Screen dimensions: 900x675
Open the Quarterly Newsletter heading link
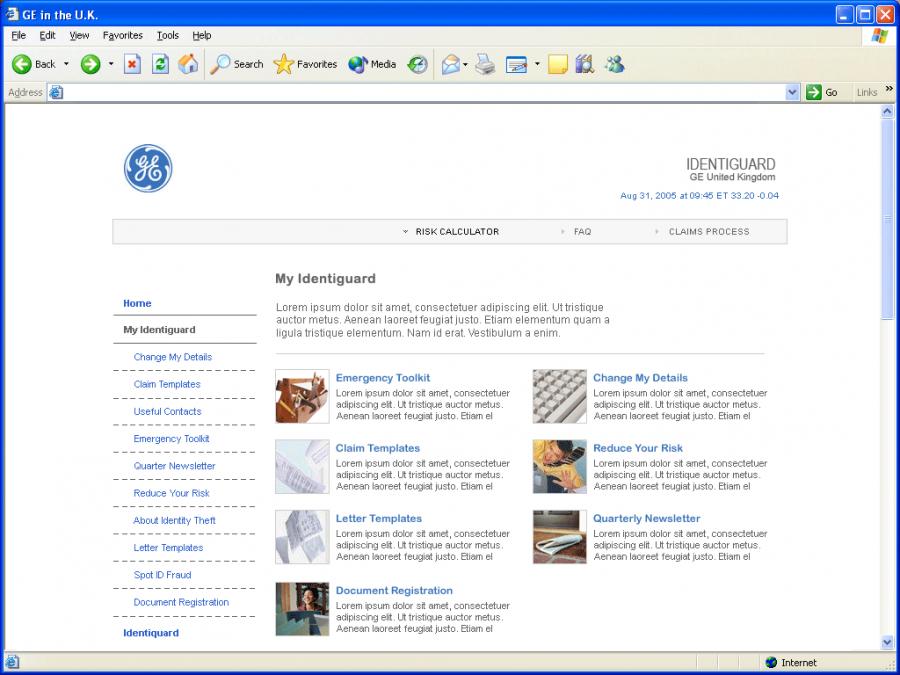(x=646, y=518)
